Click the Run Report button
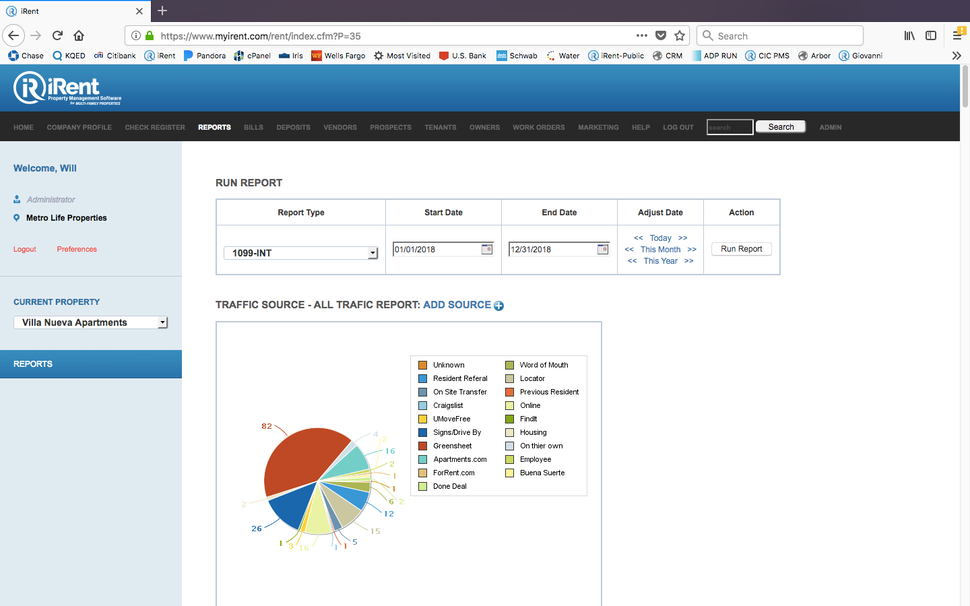Viewport: 970px width, 606px height. (x=741, y=249)
